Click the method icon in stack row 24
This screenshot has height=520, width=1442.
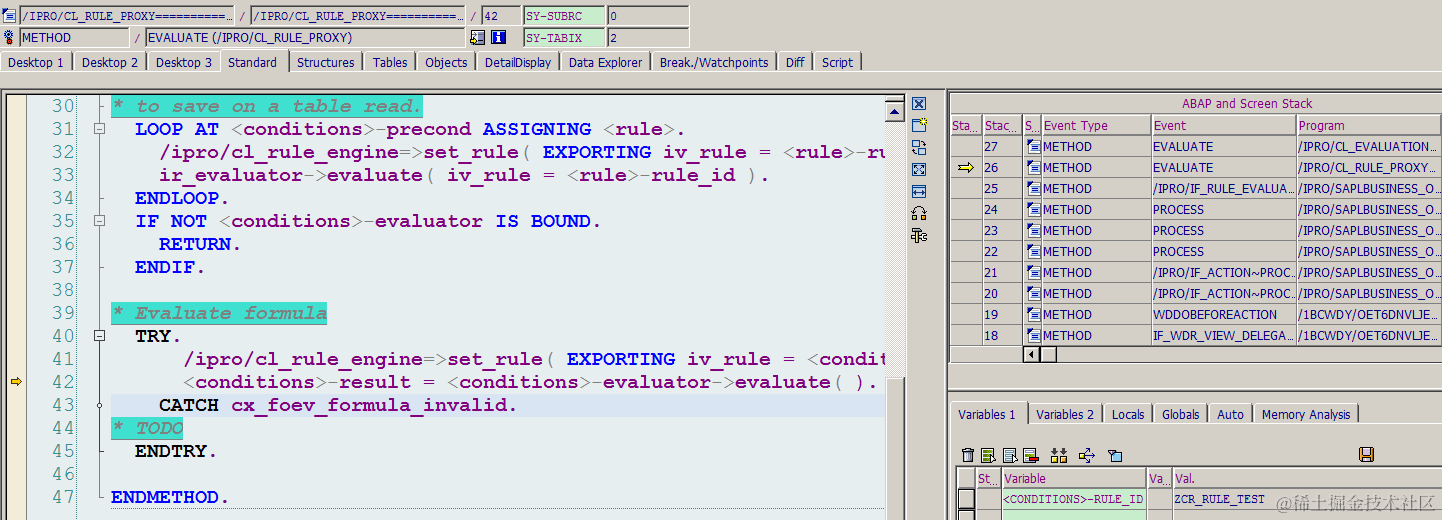click(1032, 210)
